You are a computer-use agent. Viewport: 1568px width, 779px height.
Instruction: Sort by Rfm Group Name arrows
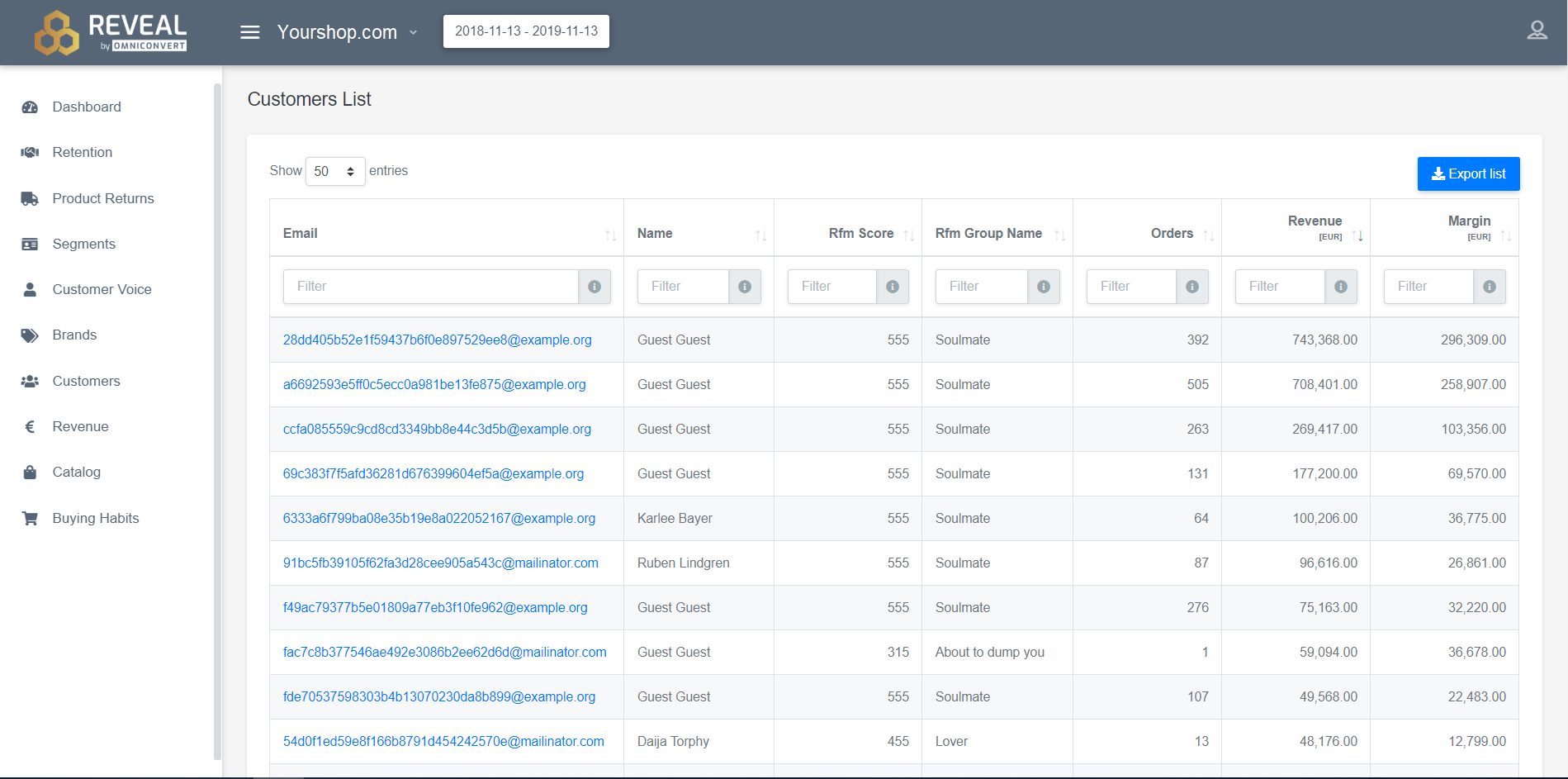1060,235
